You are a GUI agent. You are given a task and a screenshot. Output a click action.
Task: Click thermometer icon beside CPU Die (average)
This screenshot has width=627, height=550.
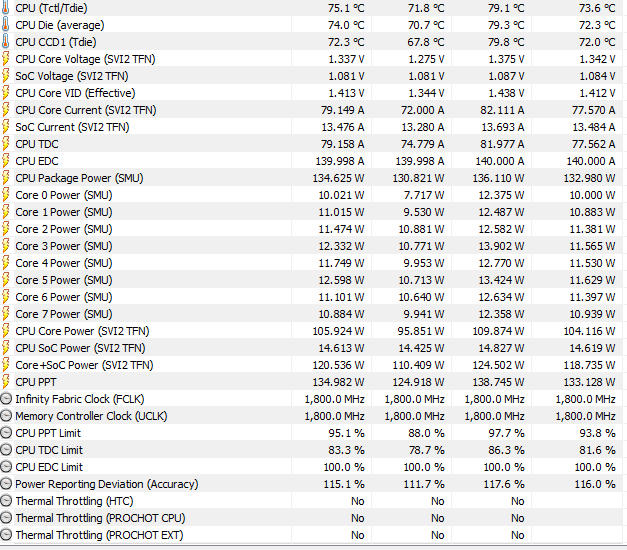coord(6,25)
